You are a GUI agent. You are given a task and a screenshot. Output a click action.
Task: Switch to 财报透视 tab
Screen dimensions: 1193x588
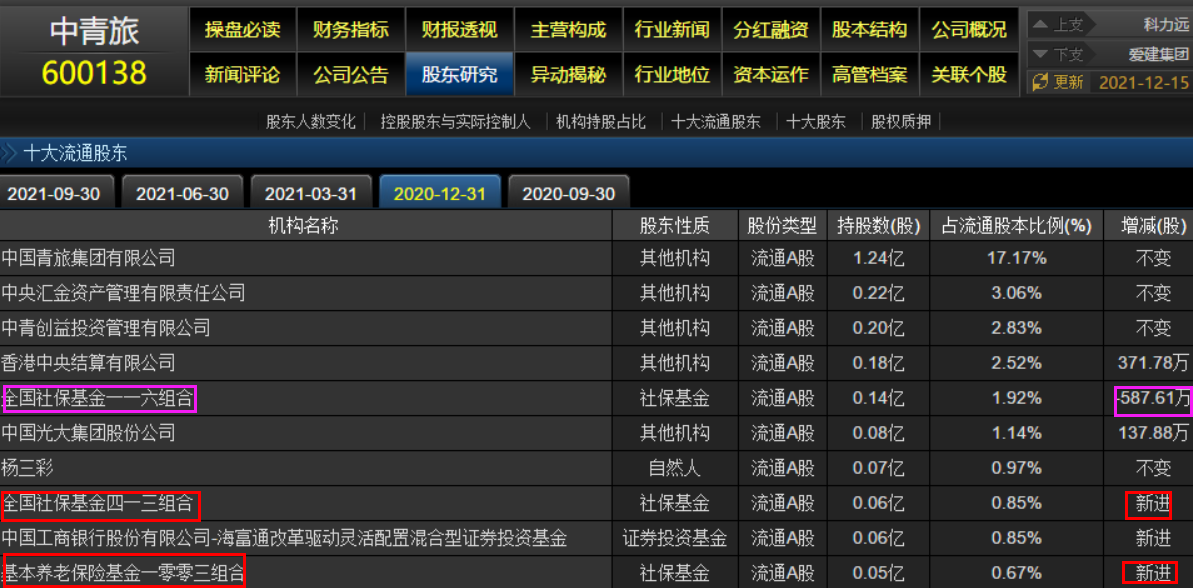click(460, 30)
